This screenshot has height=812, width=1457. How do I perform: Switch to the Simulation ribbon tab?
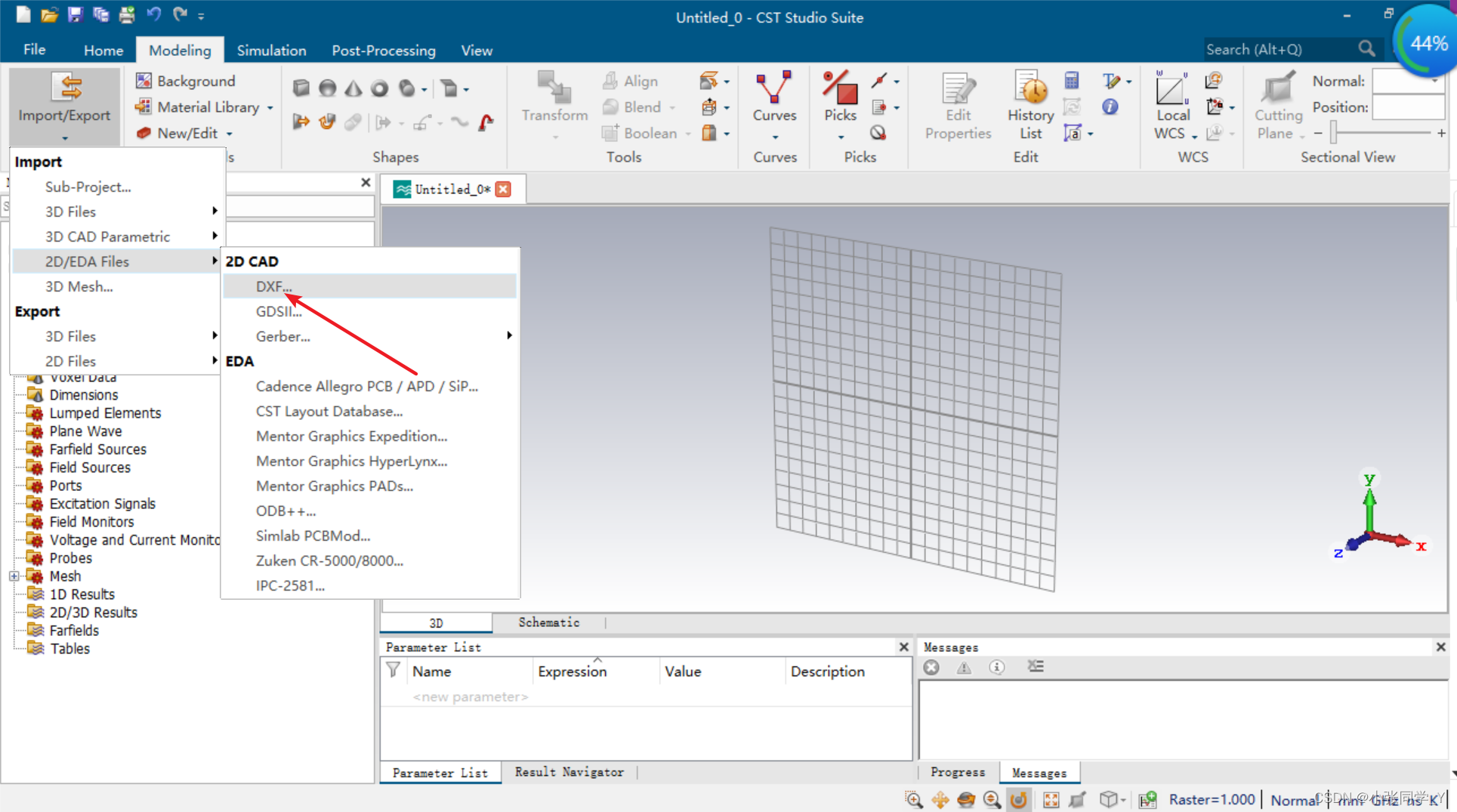coord(271,50)
